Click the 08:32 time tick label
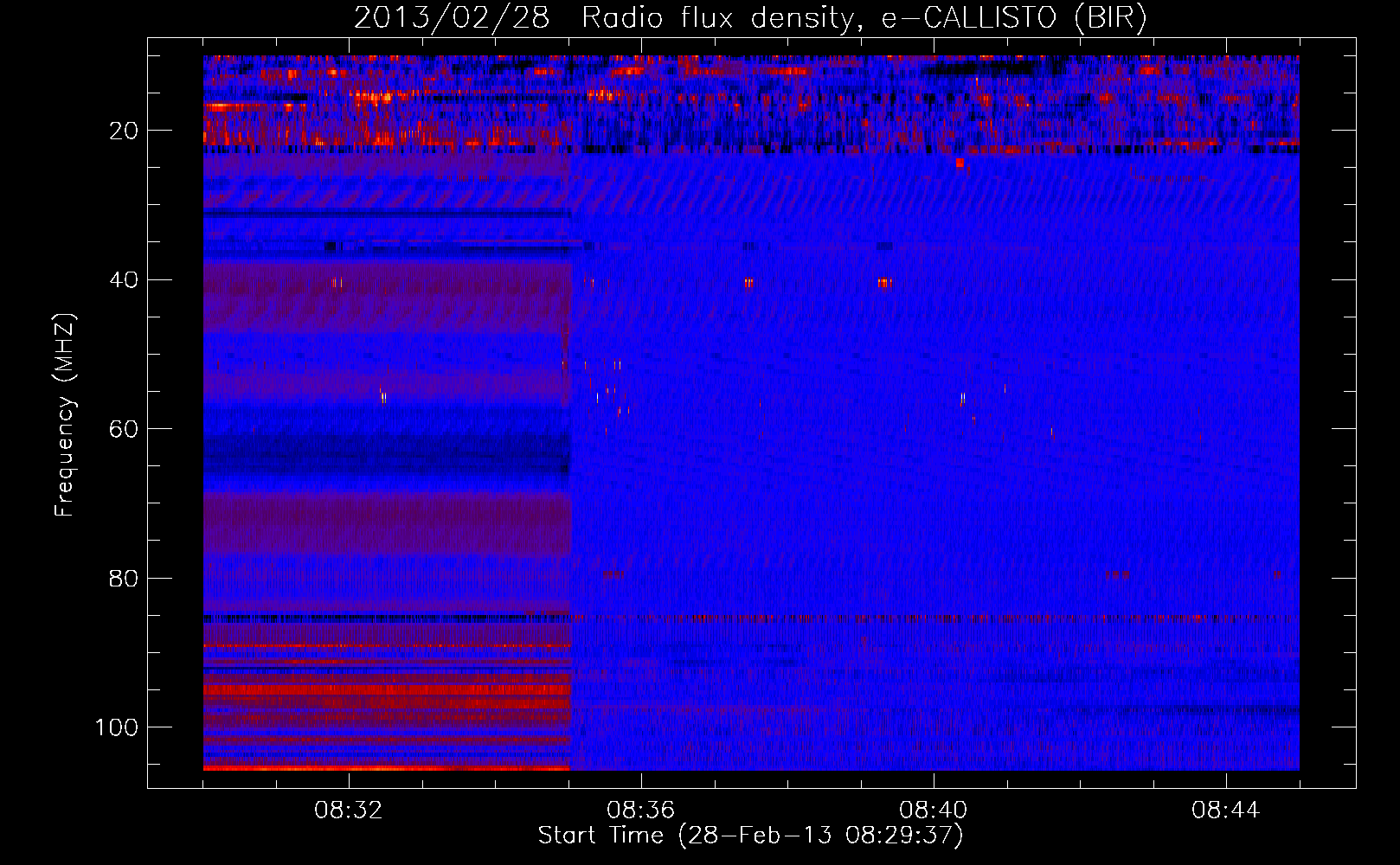The width and height of the screenshot is (1400, 865). pyautogui.click(x=349, y=811)
